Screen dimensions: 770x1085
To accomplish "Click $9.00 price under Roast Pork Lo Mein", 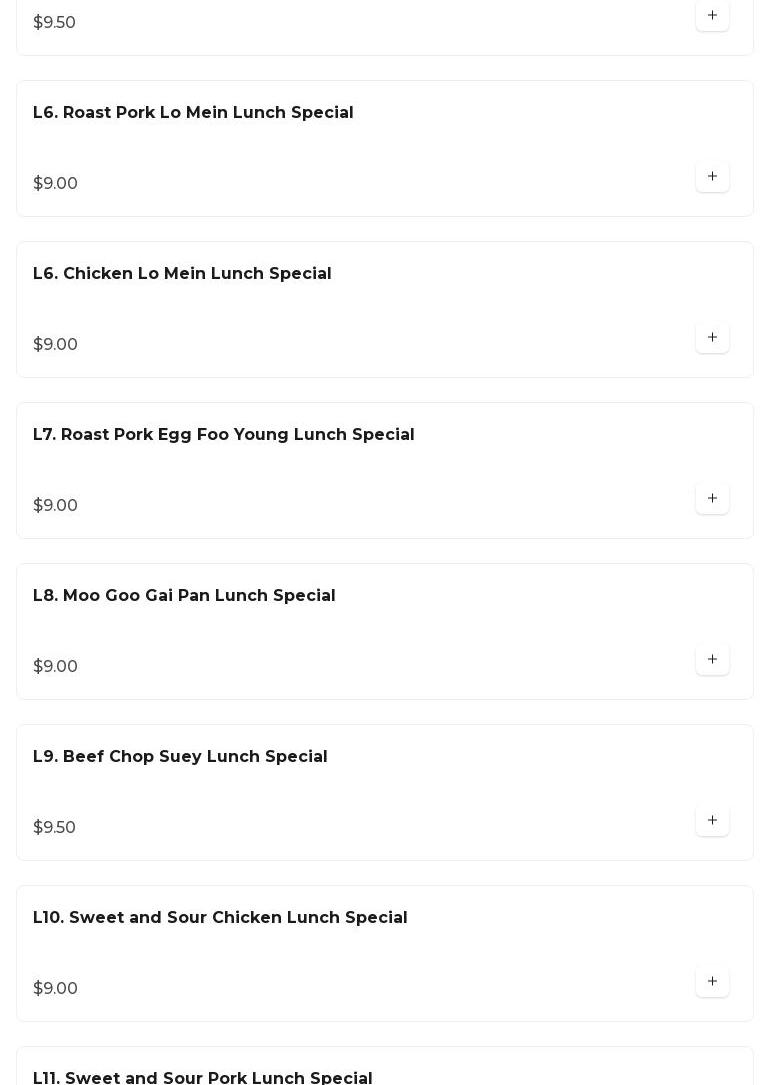I will [55, 184].
